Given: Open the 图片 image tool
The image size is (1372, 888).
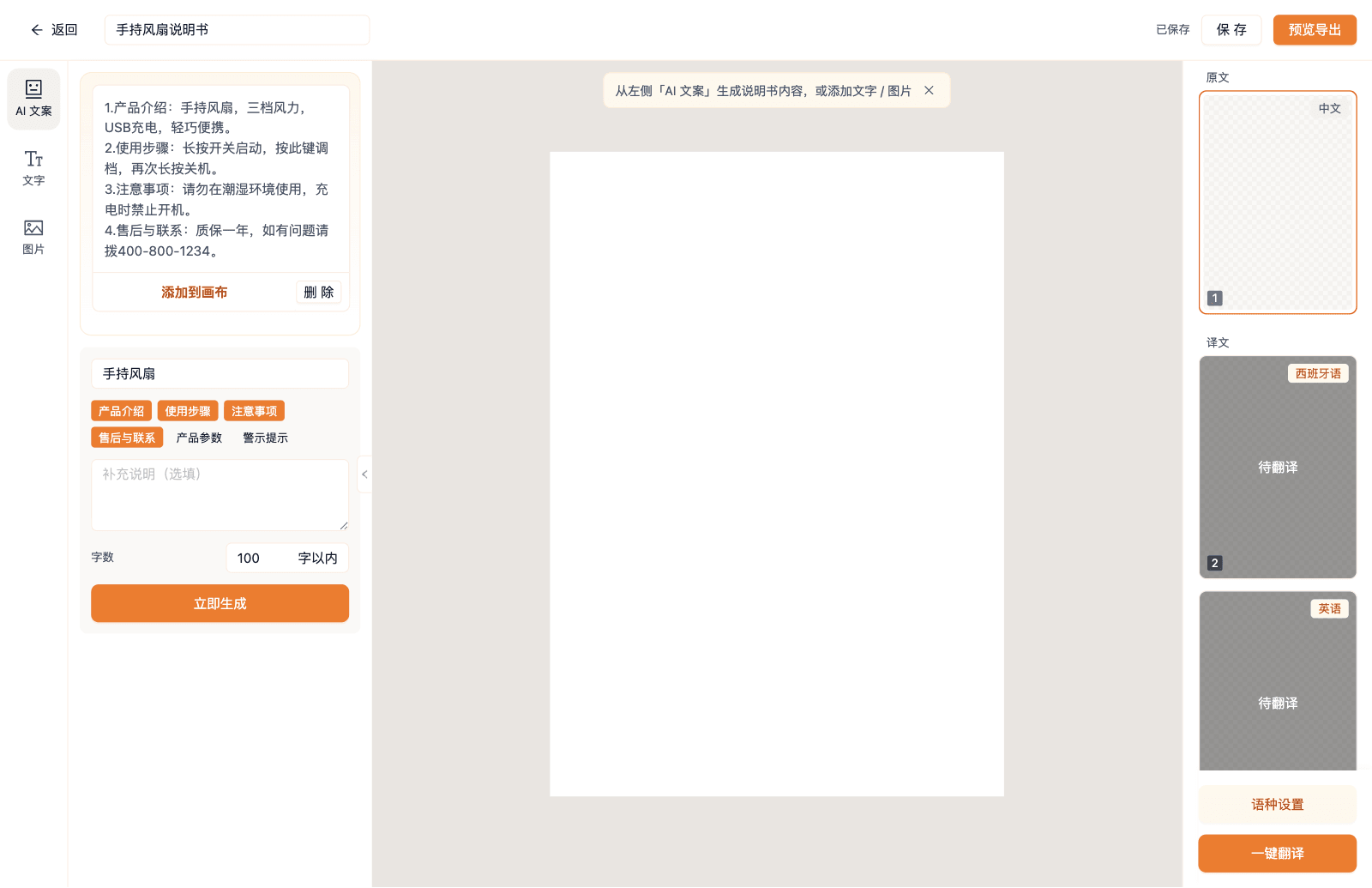Looking at the screenshot, I should [x=33, y=237].
